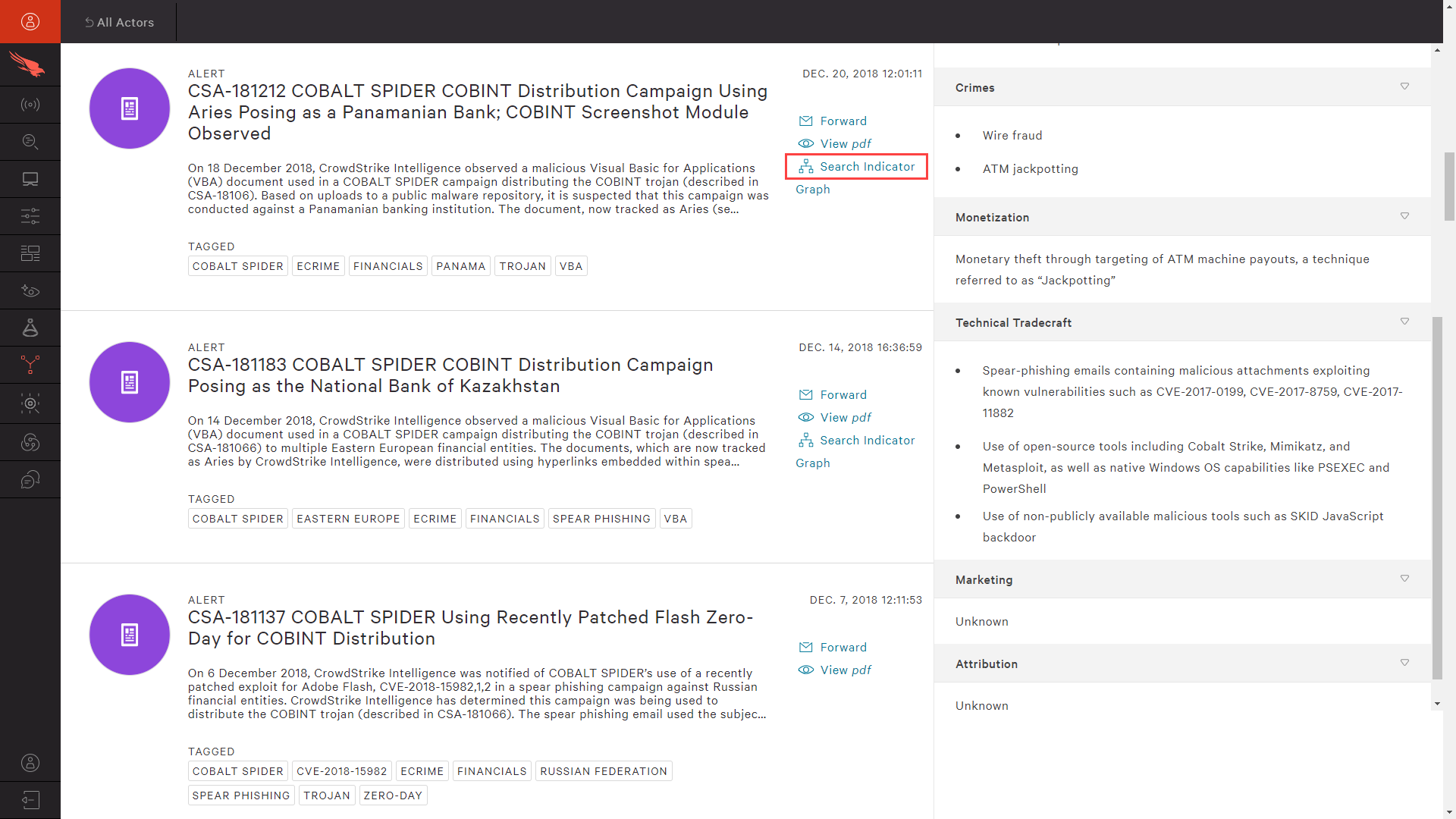Collapse the Crimes section
Screen dimensions: 1456x819
coord(1404,86)
